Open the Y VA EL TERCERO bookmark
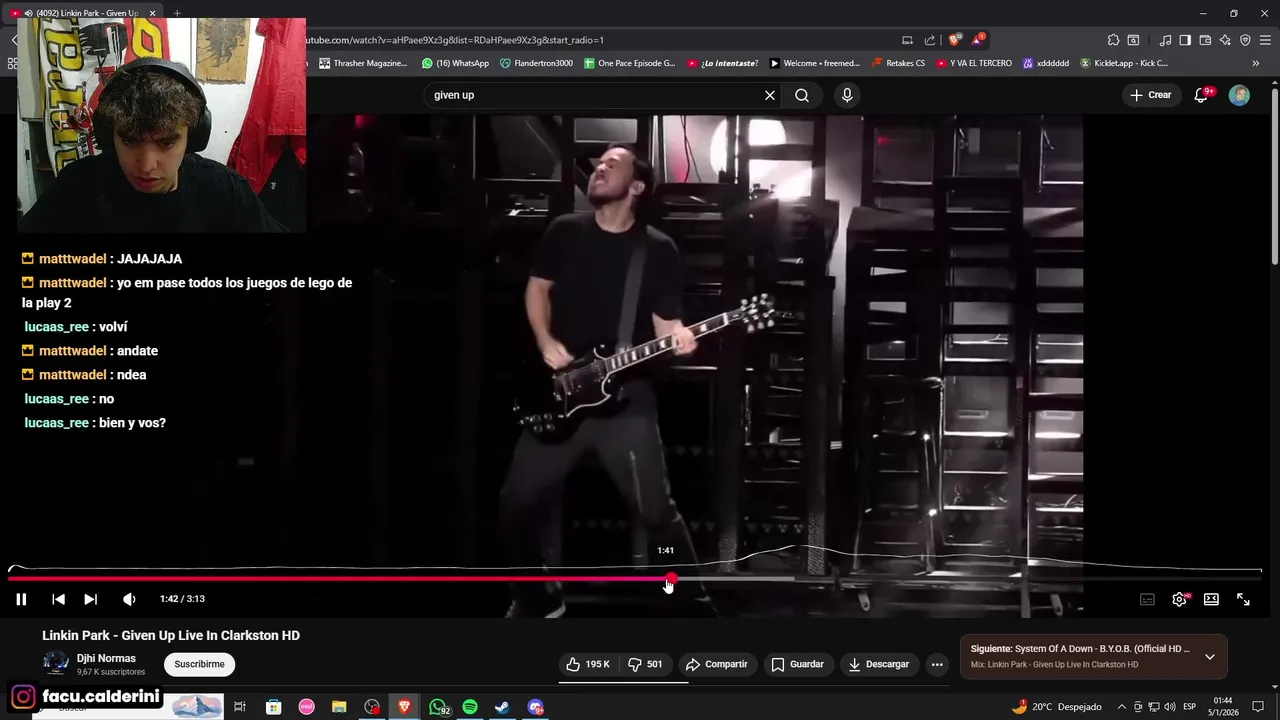The height and width of the screenshot is (720, 1280). 974,63
